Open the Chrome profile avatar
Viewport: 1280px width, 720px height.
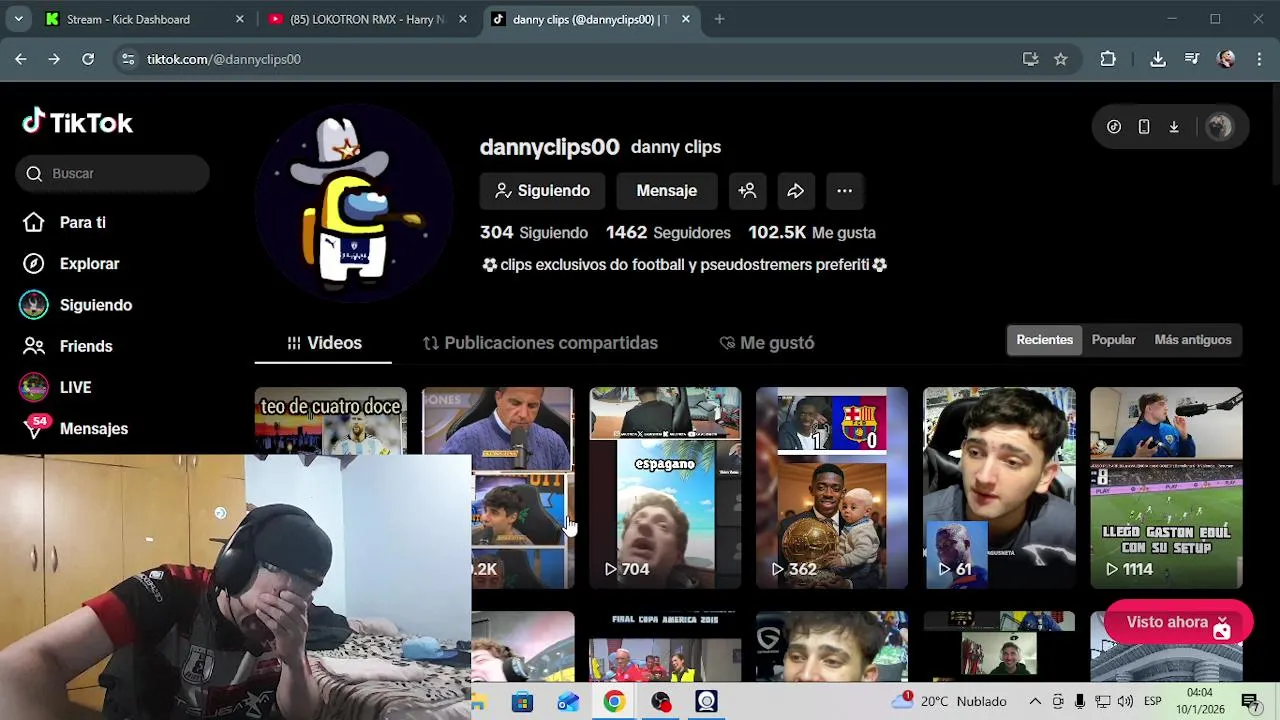[1226, 59]
